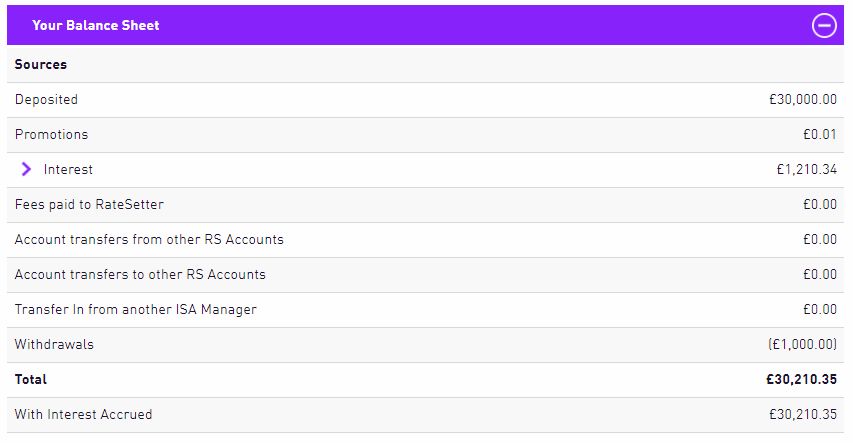Select the (£1,000.00) withdrawals amount
Screen dimensions: 853x443
click(802, 344)
